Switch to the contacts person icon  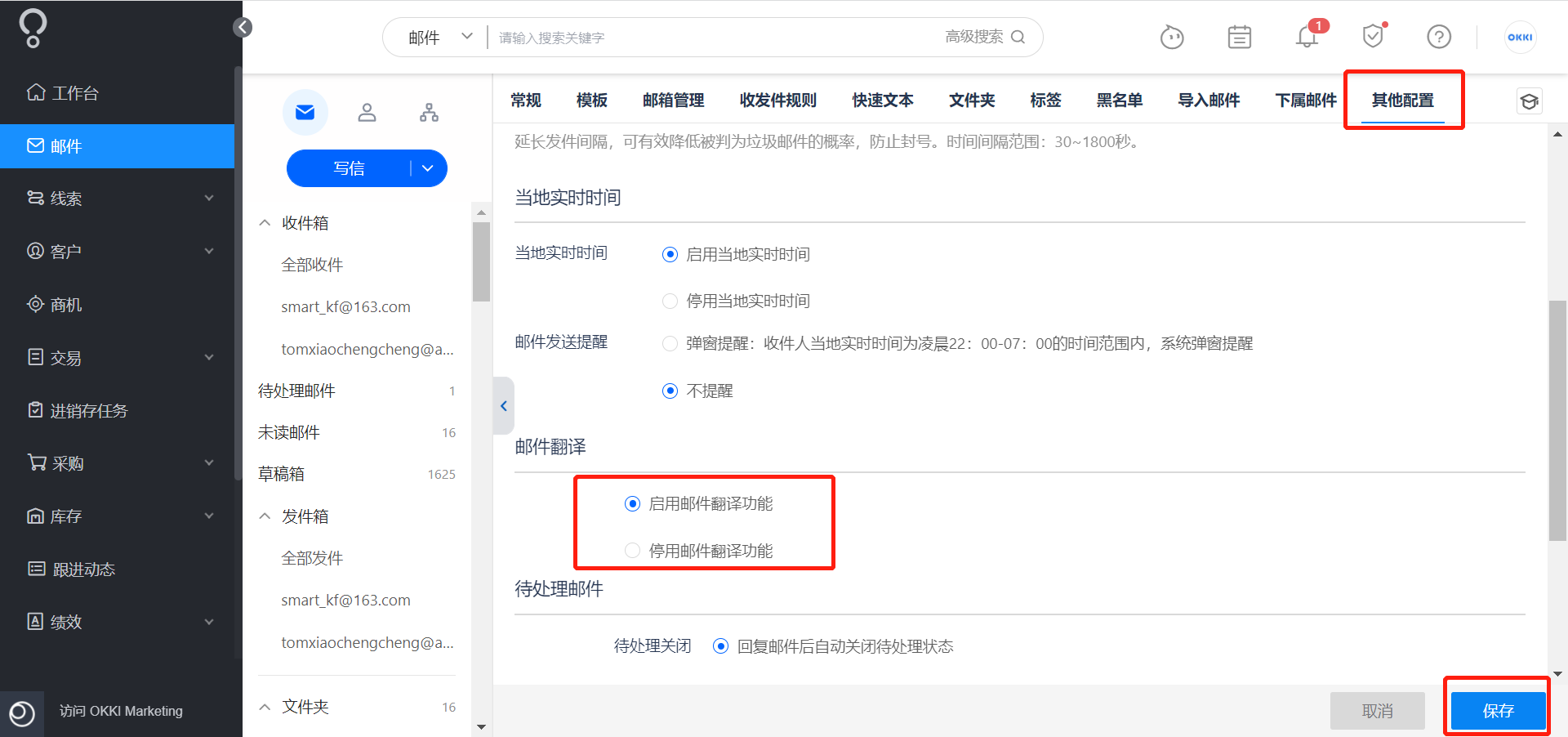coord(367,112)
